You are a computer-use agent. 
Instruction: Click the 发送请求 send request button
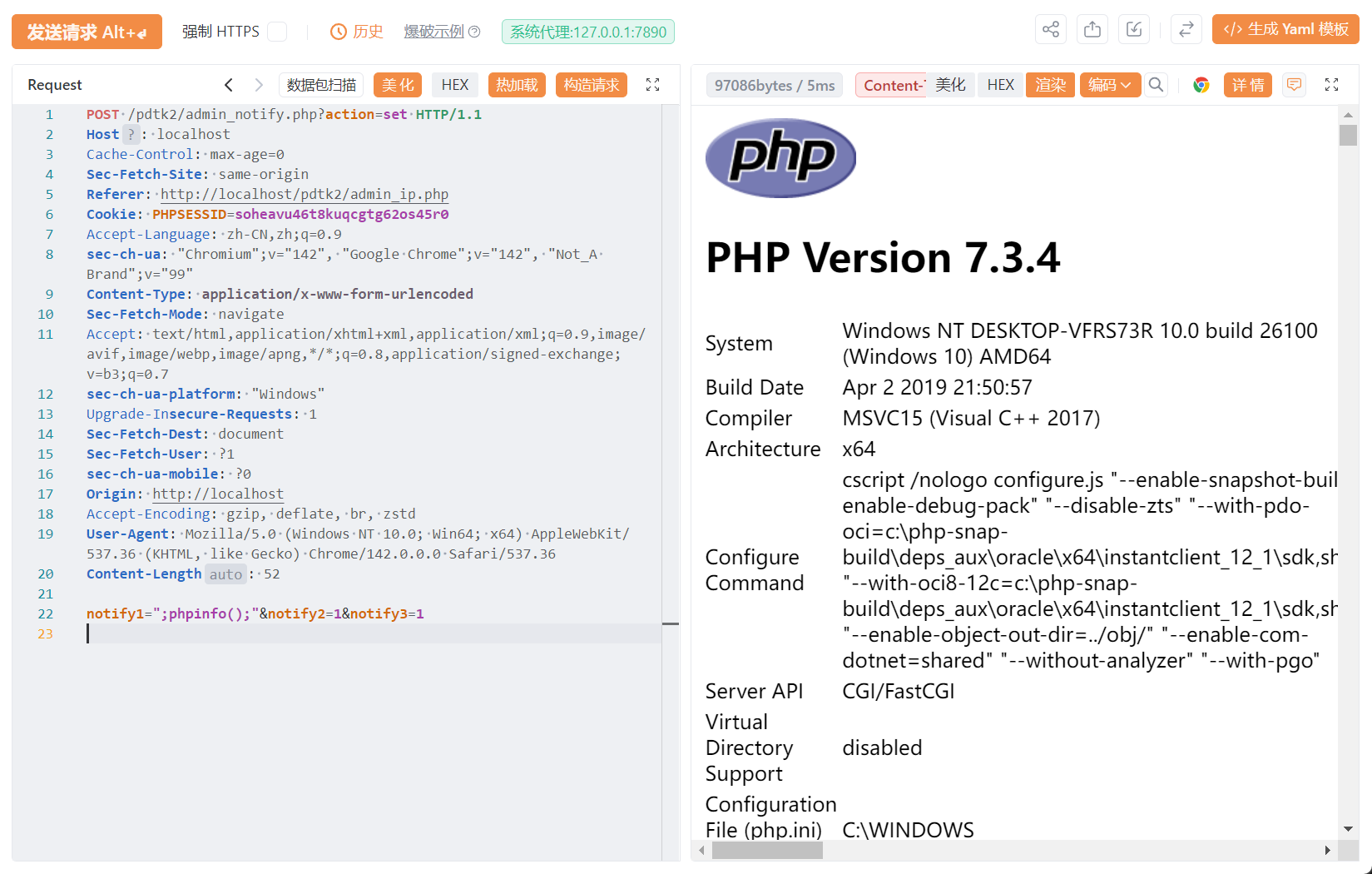87,32
